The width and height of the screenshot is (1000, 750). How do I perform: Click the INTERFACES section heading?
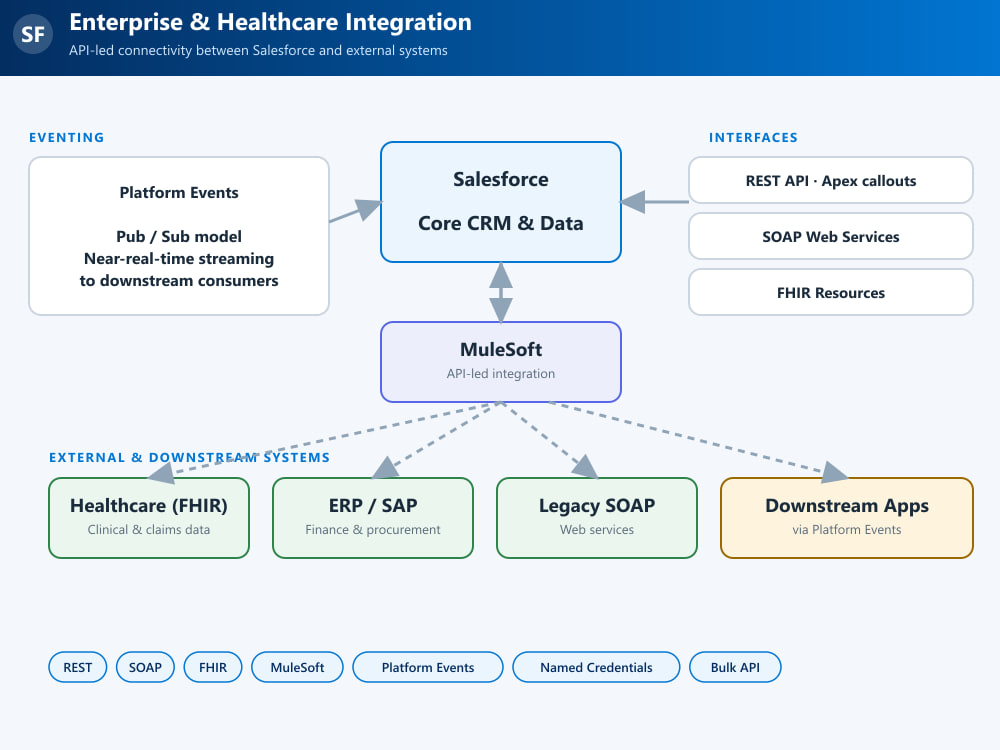pyautogui.click(x=753, y=138)
